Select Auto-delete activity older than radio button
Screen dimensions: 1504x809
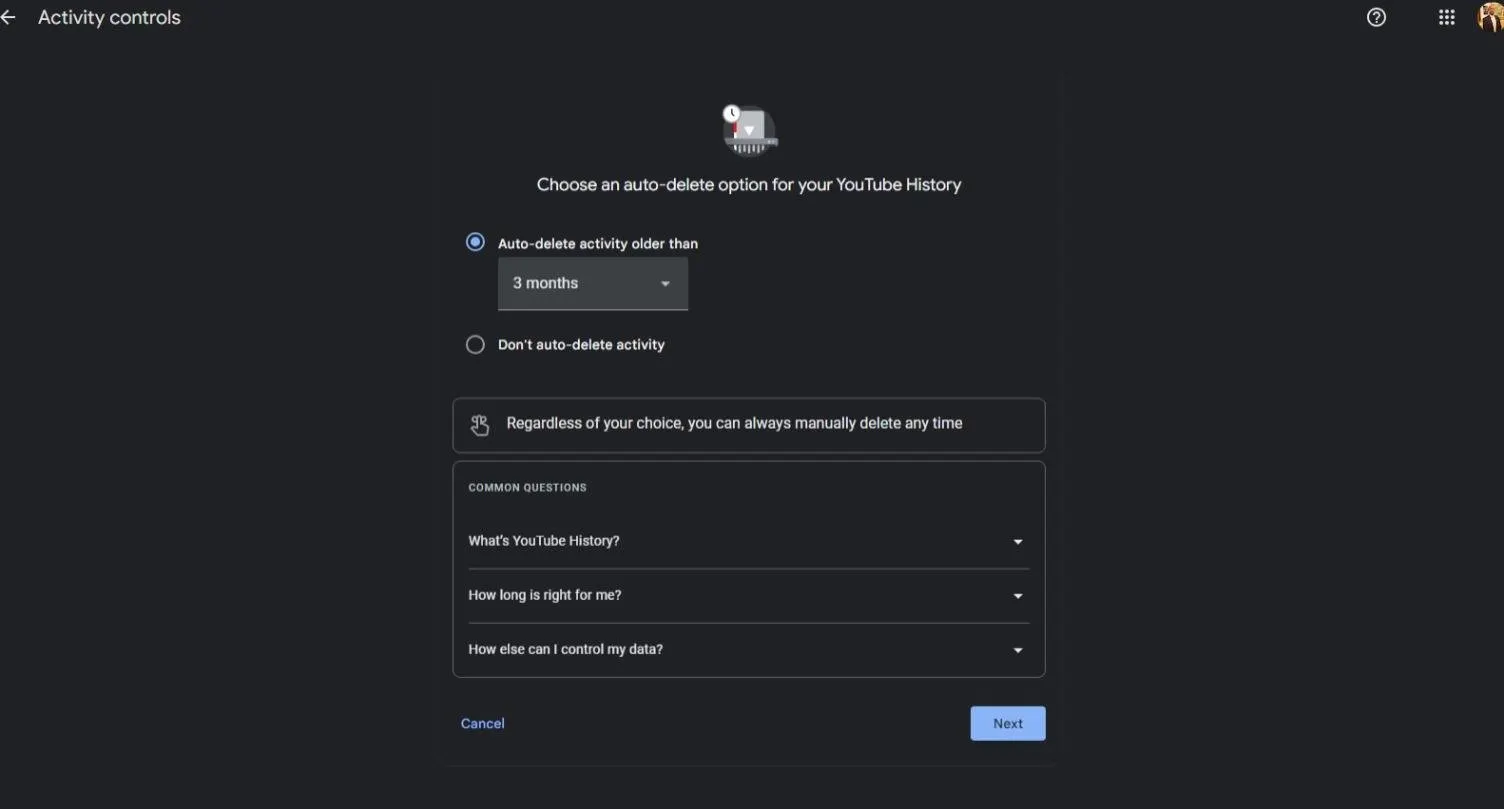(475, 242)
